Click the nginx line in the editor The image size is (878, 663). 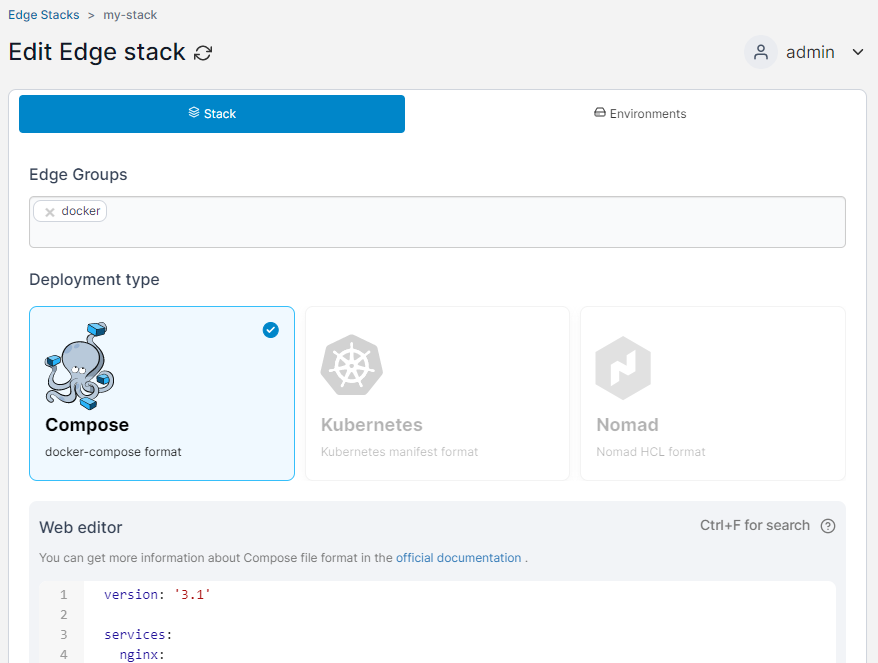pyautogui.click(x=142, y=655)
